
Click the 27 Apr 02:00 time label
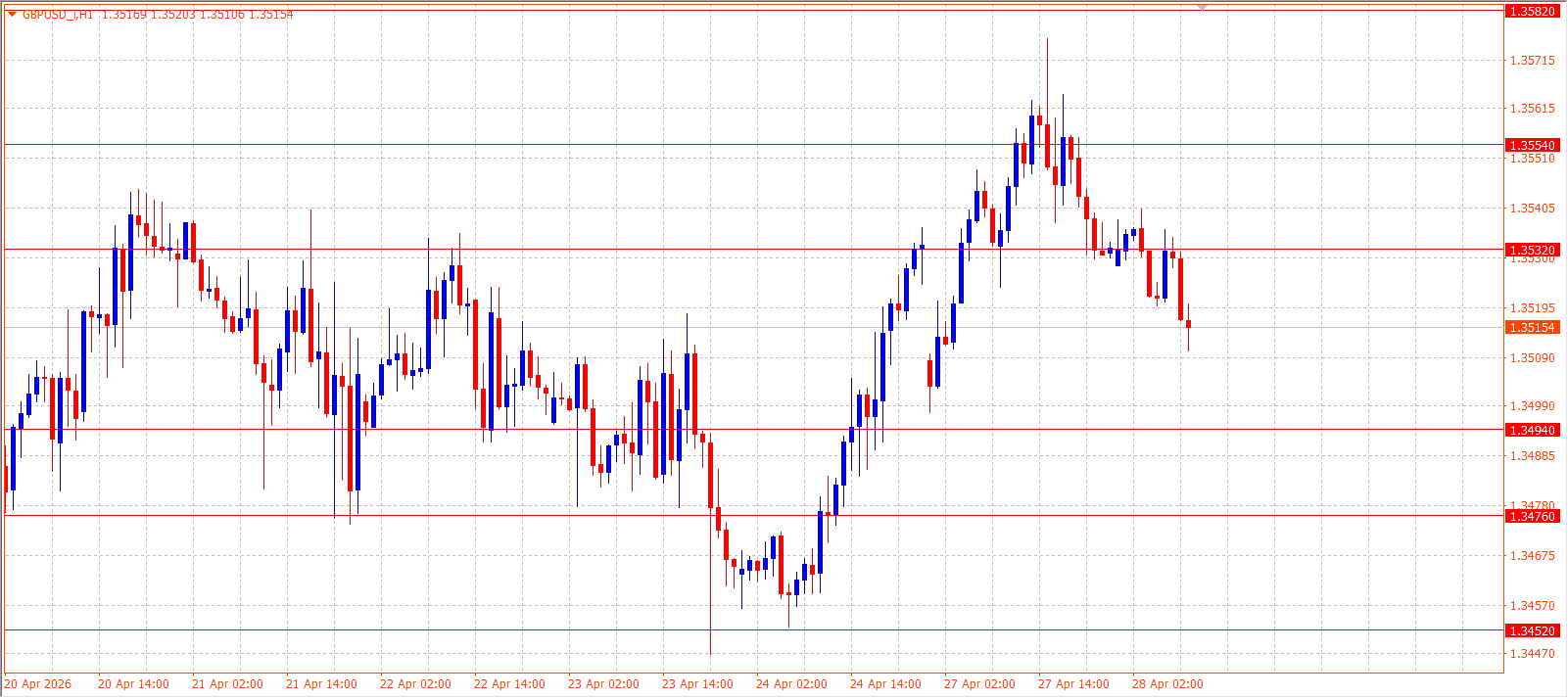[x=979, y=684]
